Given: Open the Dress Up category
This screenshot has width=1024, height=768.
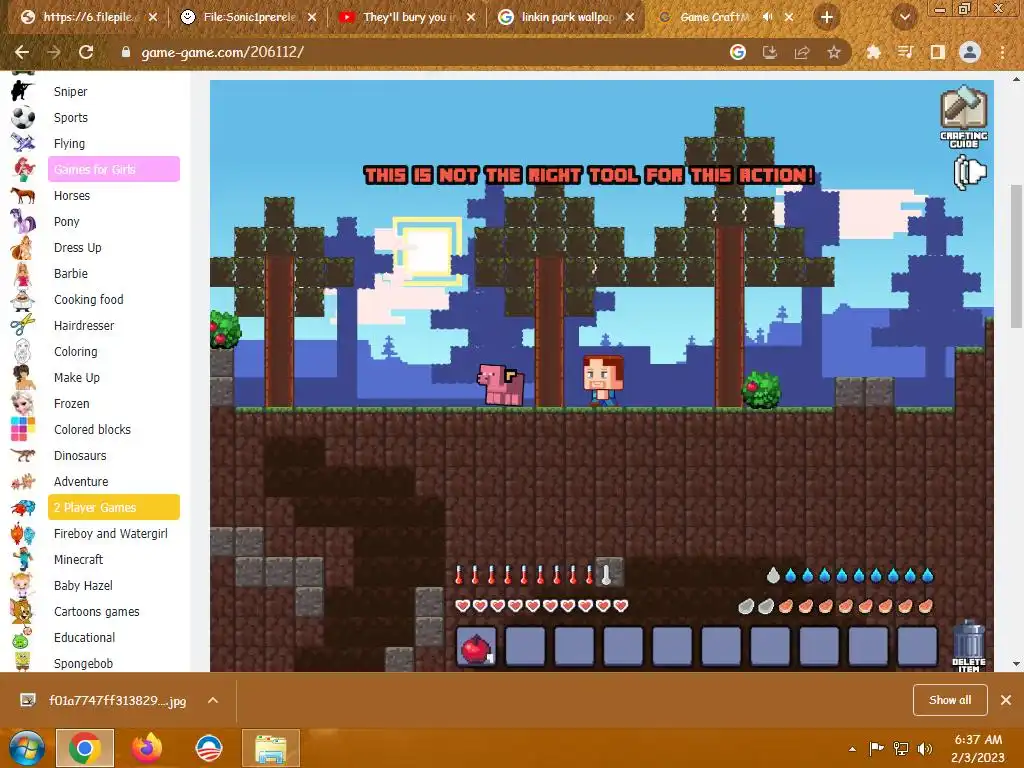Looking at the screenshot, I should click(x=78, y=248).
